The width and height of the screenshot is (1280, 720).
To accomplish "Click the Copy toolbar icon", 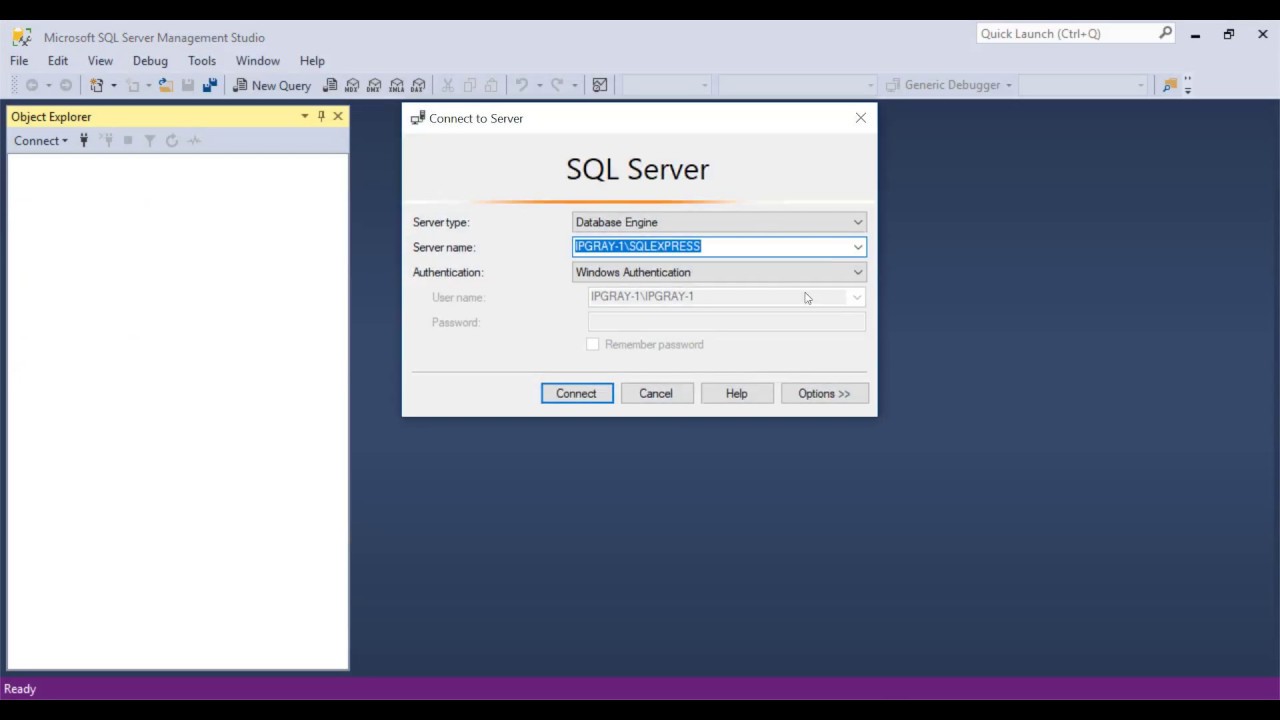I will point(470,85).
